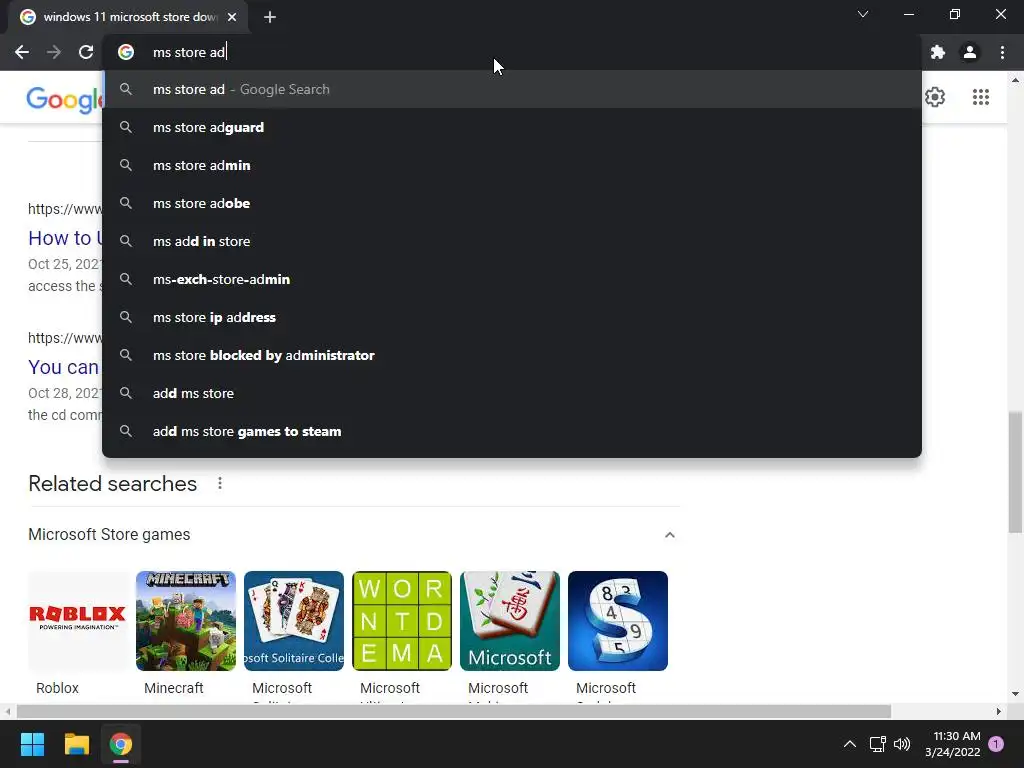Open the network tray icon
The width and height of the screenshot is (1024, 768).
[x=877, y=744]
